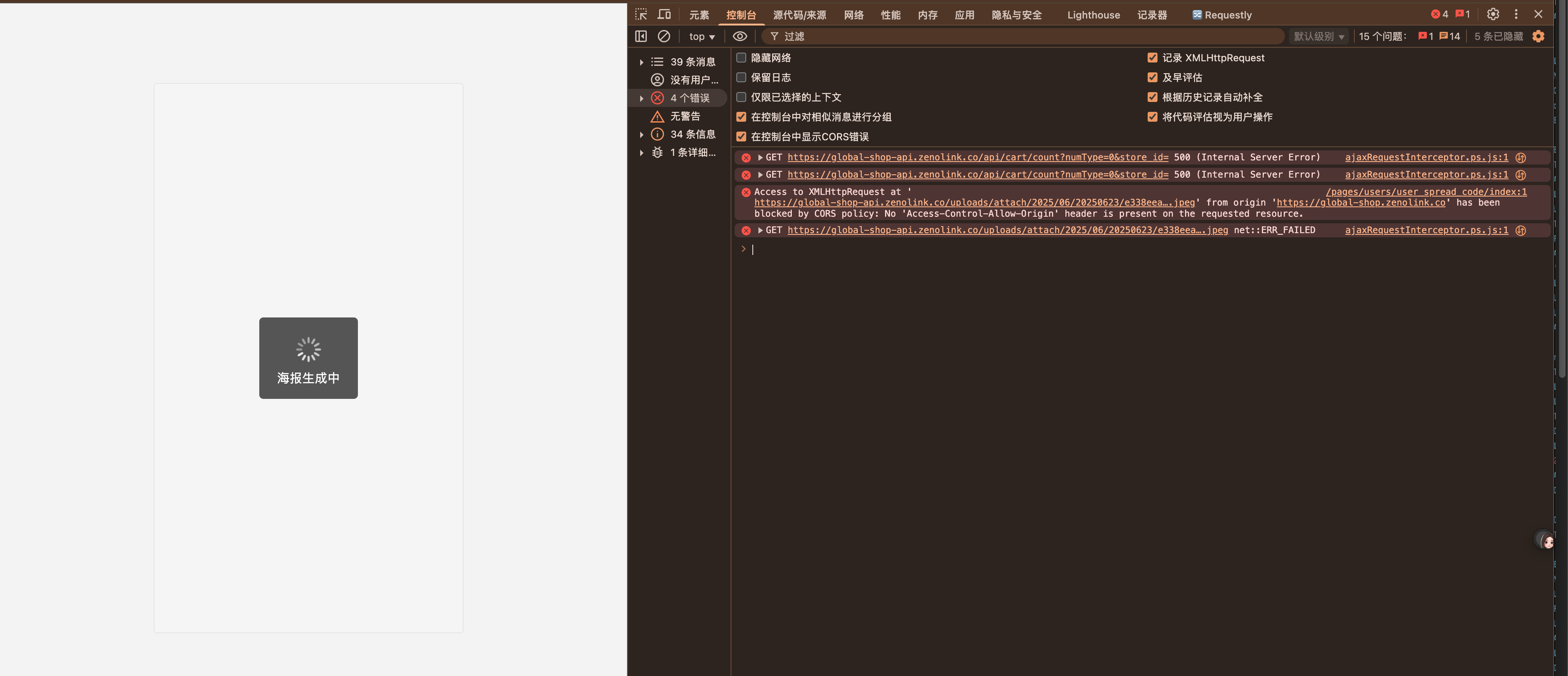Switch to the 网络 tab
This screenshot has width=1568, height=676.
pyautogui.click(x=853, y=15)
